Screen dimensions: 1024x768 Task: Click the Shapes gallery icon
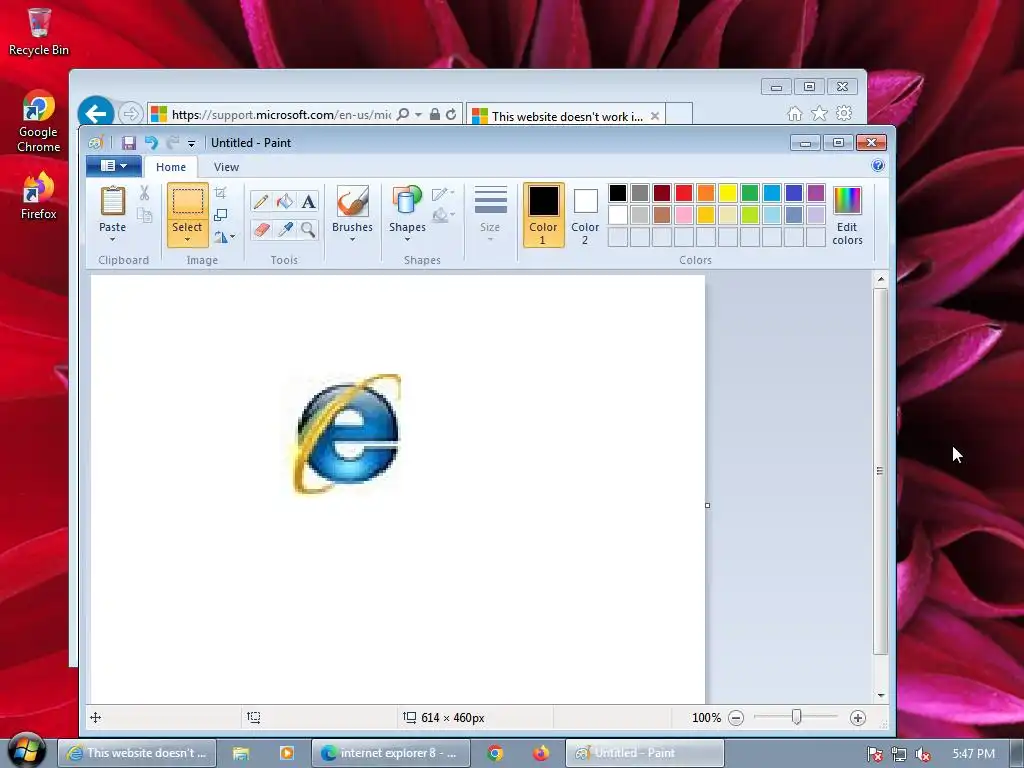pyautogui.click(x=407, y=200)
